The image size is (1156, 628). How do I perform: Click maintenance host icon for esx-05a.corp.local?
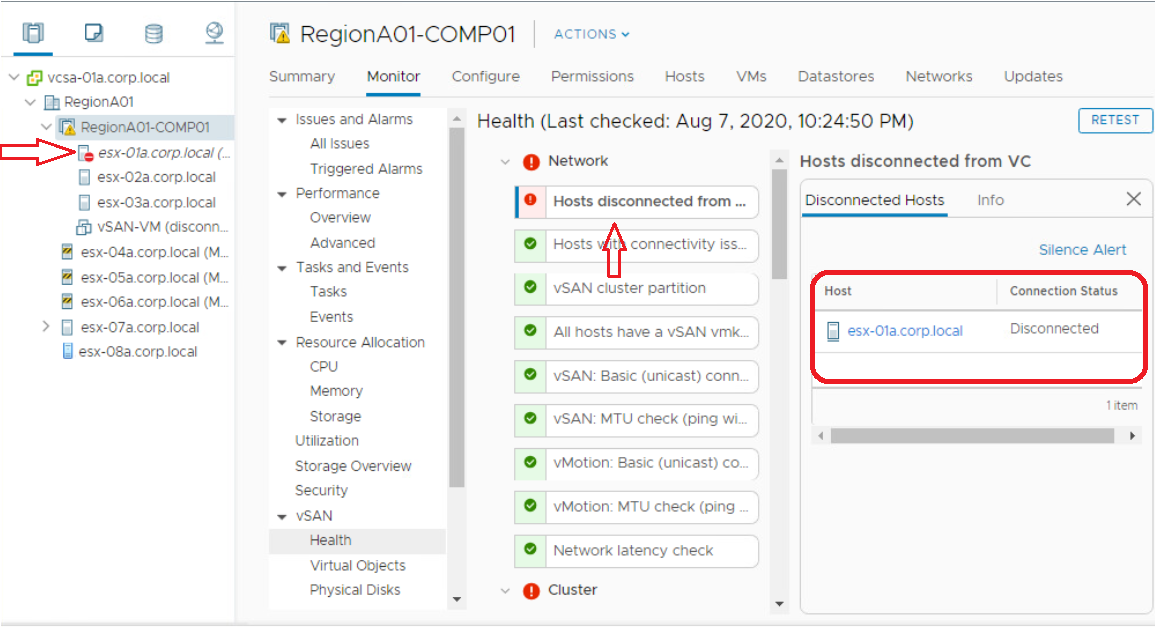click(x=67, y=277)
